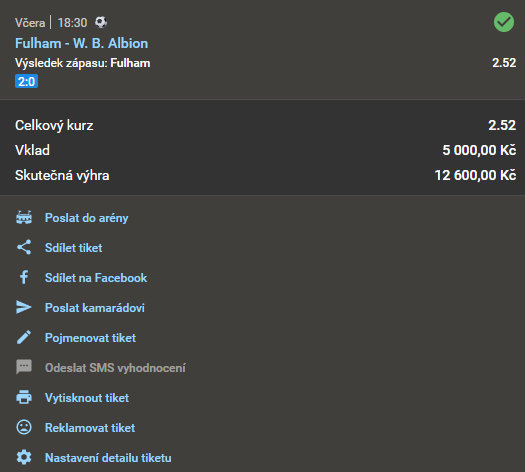Click the Facebook logo icon
This screenshot has height=472, width=525.
click(24, 277)
